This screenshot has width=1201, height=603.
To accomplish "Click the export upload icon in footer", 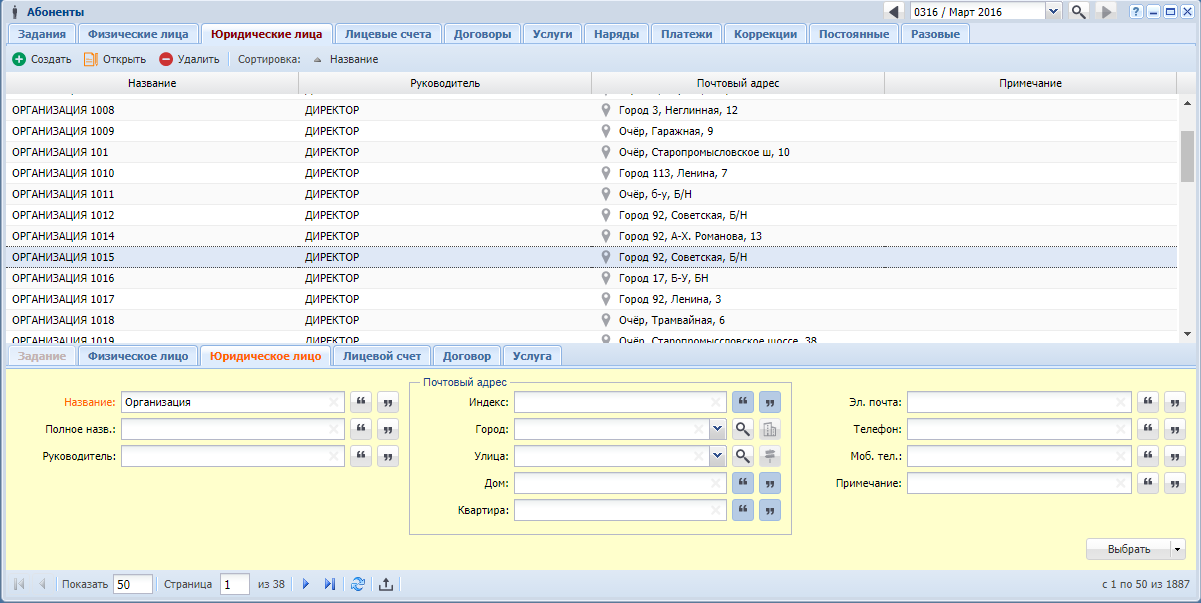I will [x=386, y=584].
